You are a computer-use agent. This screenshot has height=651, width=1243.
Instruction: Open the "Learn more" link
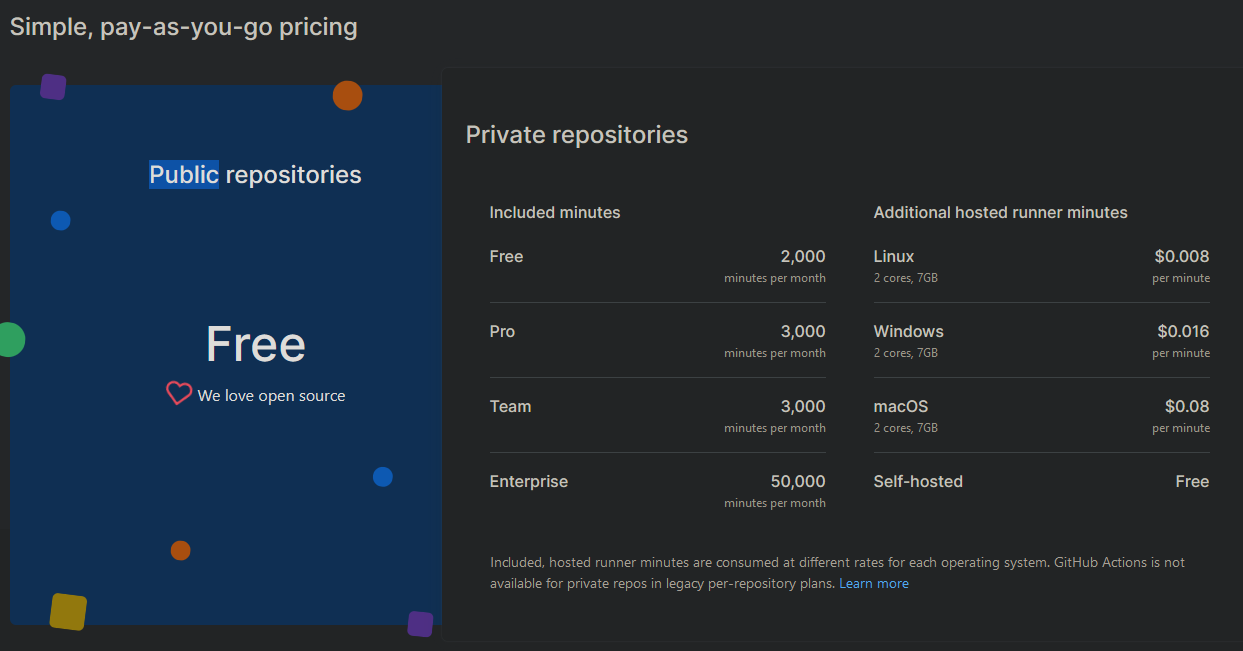(874, 583)
